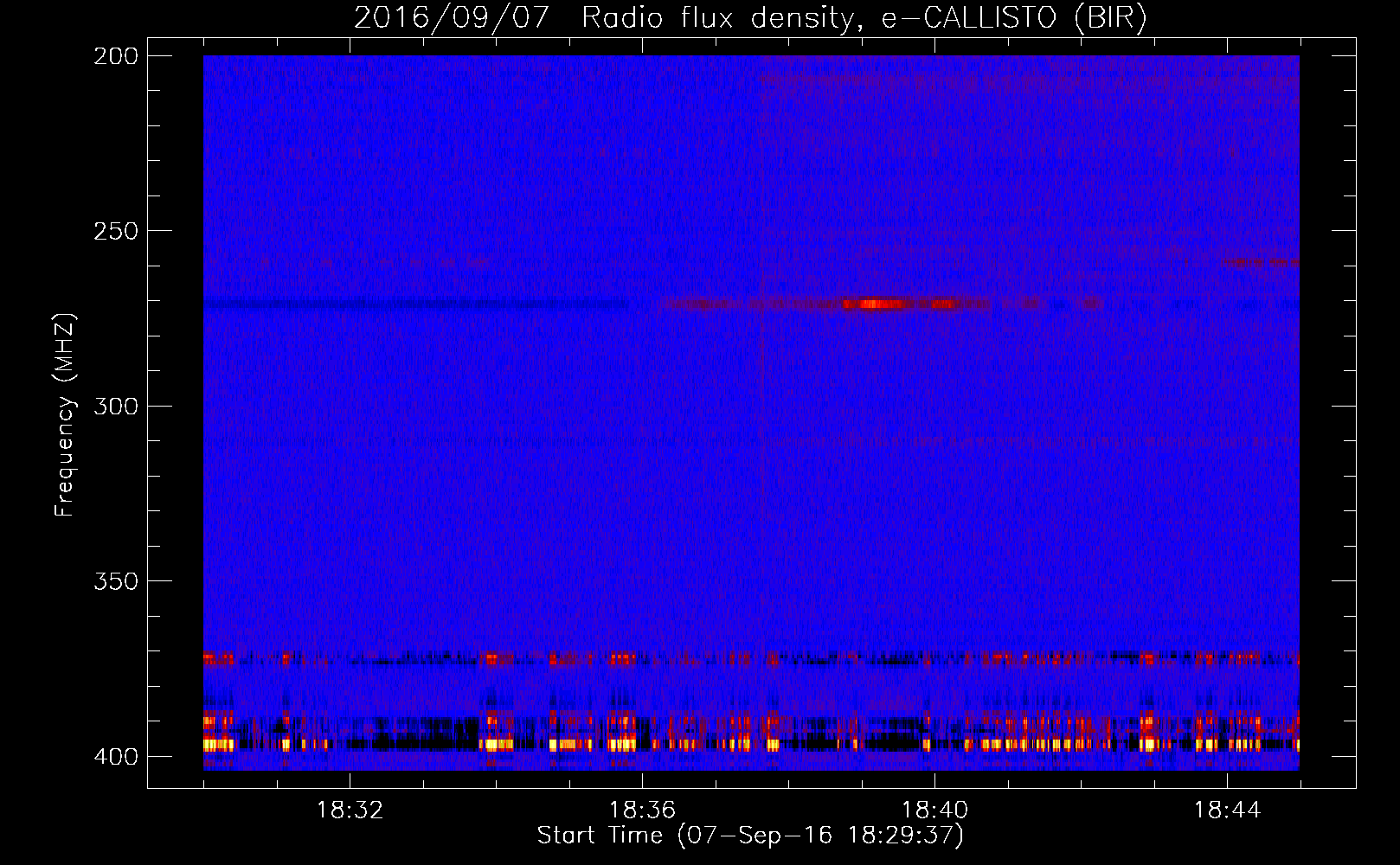
Task: Click the 18:40 time tick label
Action: point(934,811)
